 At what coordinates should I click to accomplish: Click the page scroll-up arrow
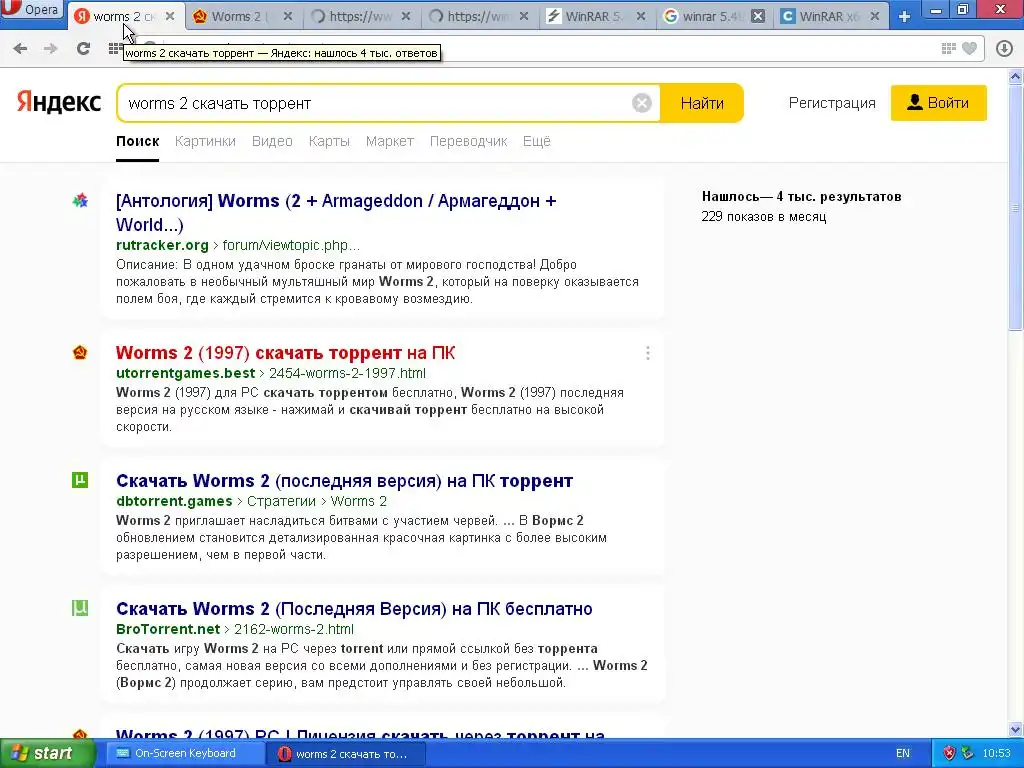tap(1016, 77)
